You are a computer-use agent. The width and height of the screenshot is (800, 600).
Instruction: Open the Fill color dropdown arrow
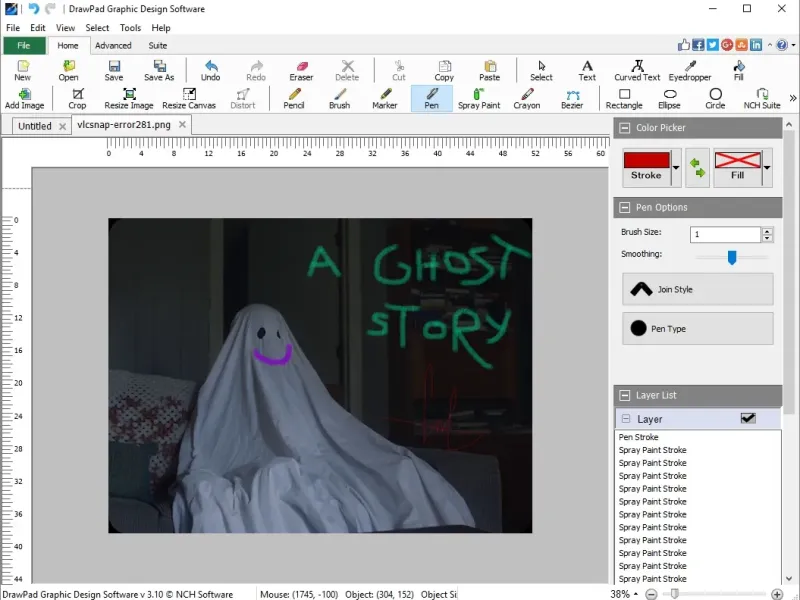click(x=767, y=167)
